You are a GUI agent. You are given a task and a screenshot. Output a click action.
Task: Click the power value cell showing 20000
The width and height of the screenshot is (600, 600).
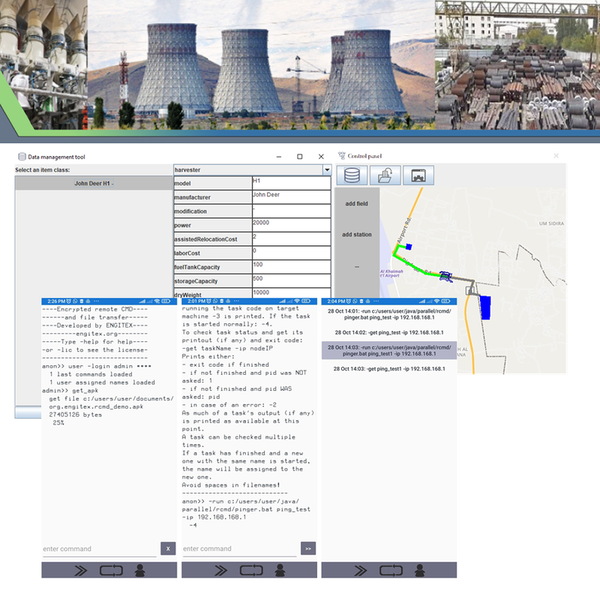click(x=290, y=225)
